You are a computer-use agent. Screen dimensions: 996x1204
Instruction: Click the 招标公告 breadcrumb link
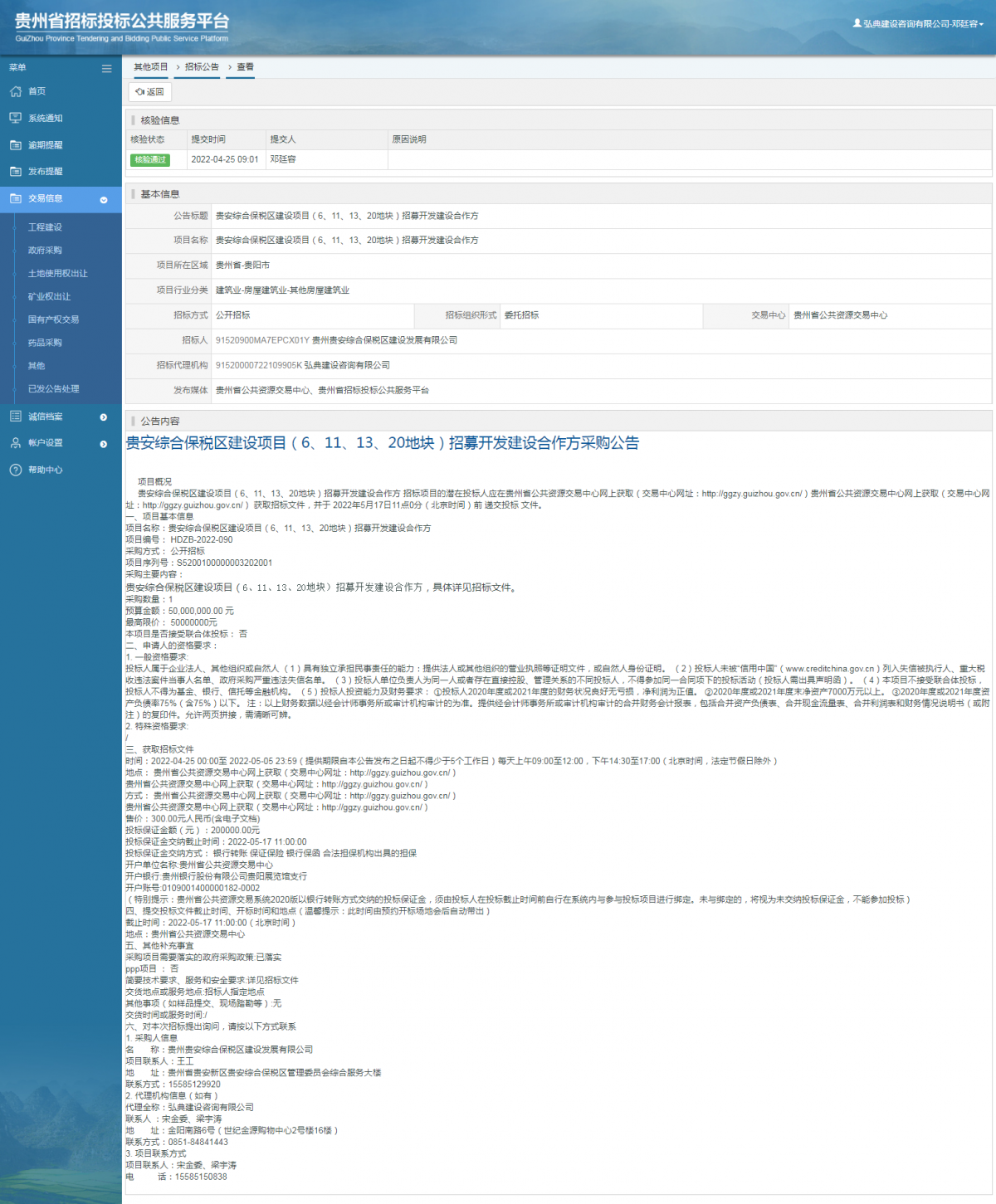pyautogui.click(x=202, y=67)
